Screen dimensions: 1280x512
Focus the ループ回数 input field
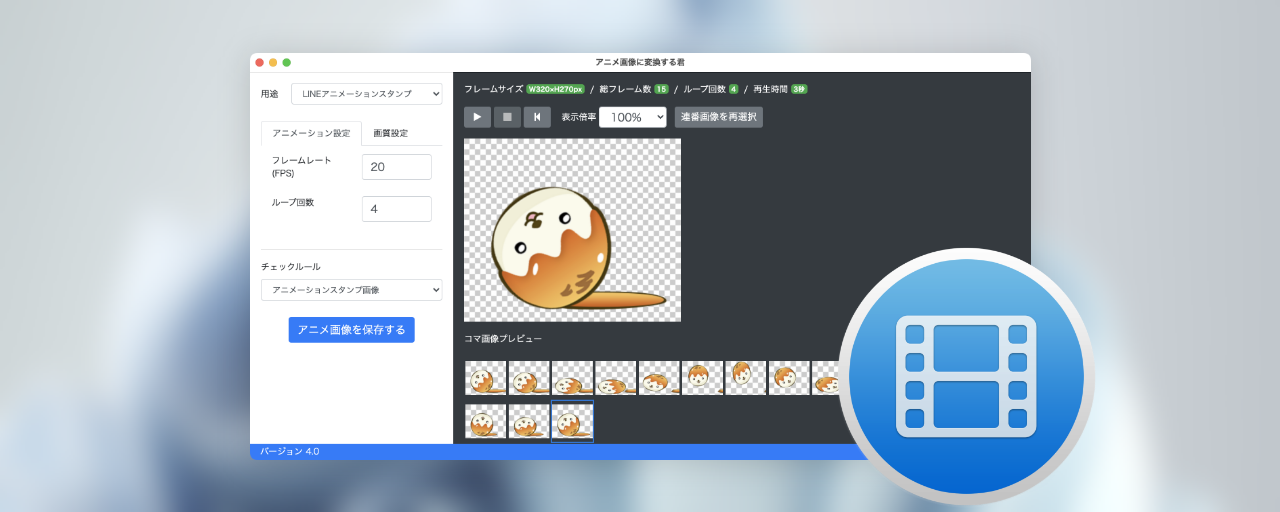point(396,209)
